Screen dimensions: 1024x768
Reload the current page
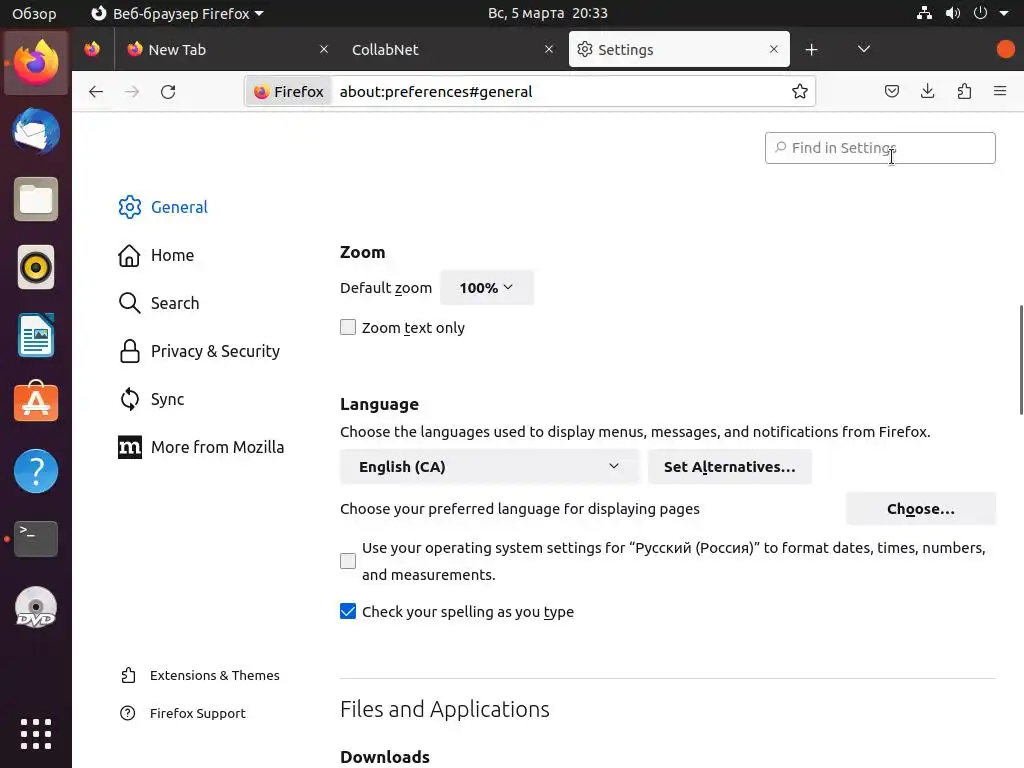[x=168, y=91]
